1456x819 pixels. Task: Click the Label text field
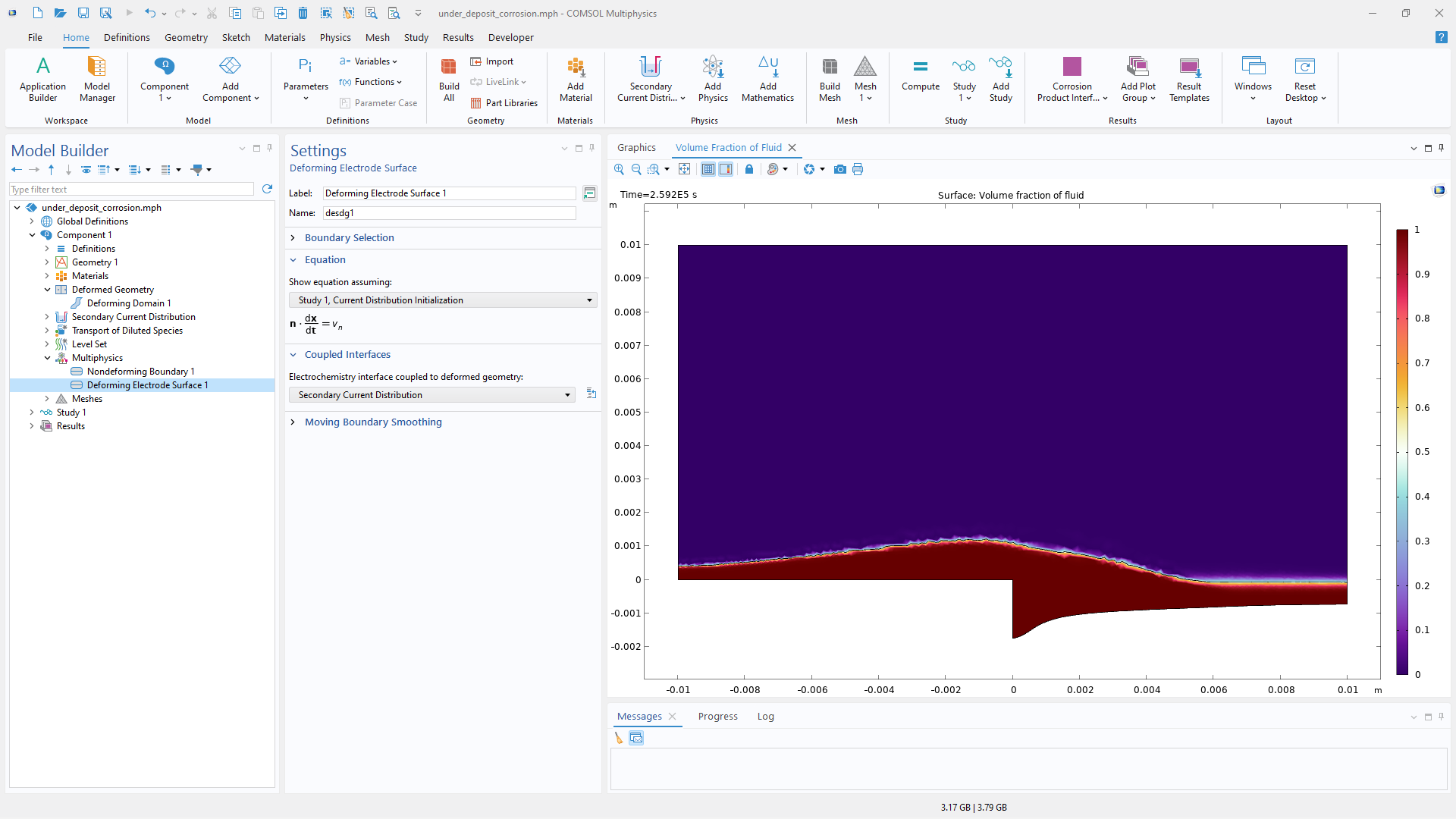point(449,193)
